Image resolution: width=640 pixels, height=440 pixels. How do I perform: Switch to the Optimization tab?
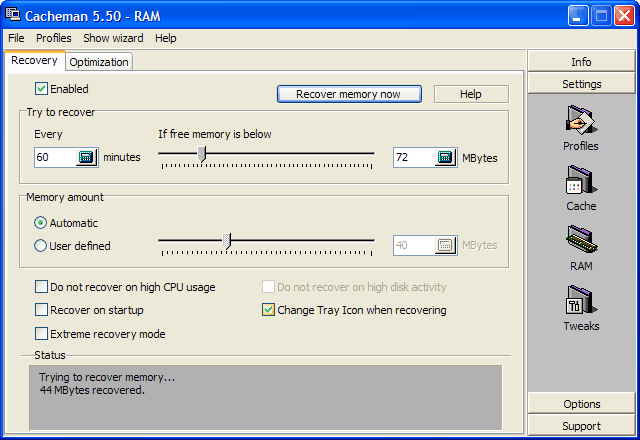point(99,62)
